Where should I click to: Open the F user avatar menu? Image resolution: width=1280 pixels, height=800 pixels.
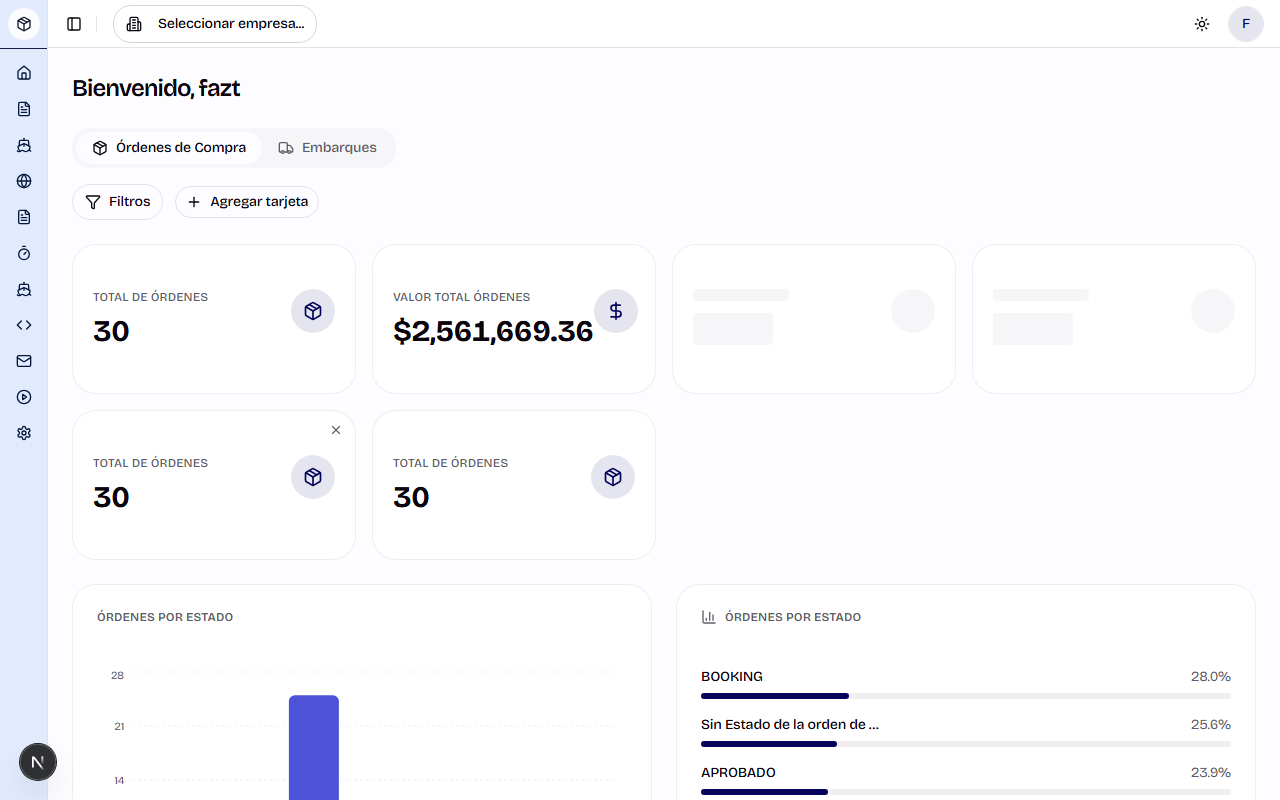(x=1246, y=24)
